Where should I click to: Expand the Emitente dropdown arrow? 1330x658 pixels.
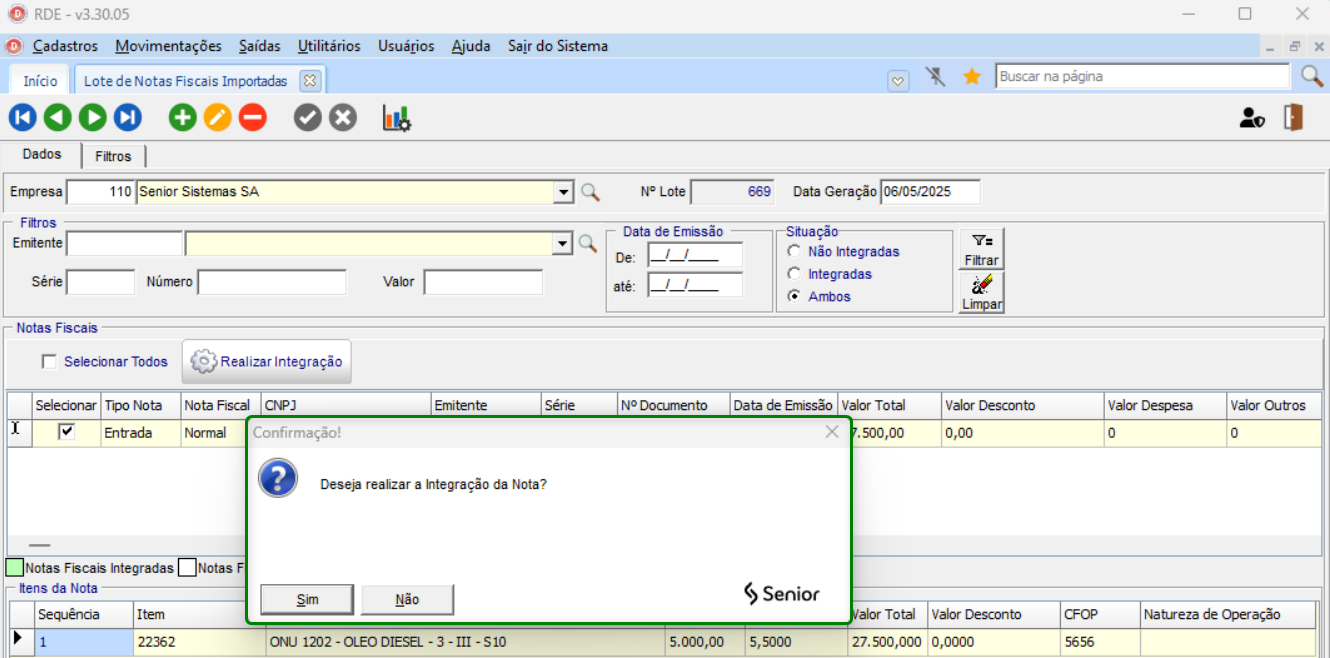[x=562, y=243]
